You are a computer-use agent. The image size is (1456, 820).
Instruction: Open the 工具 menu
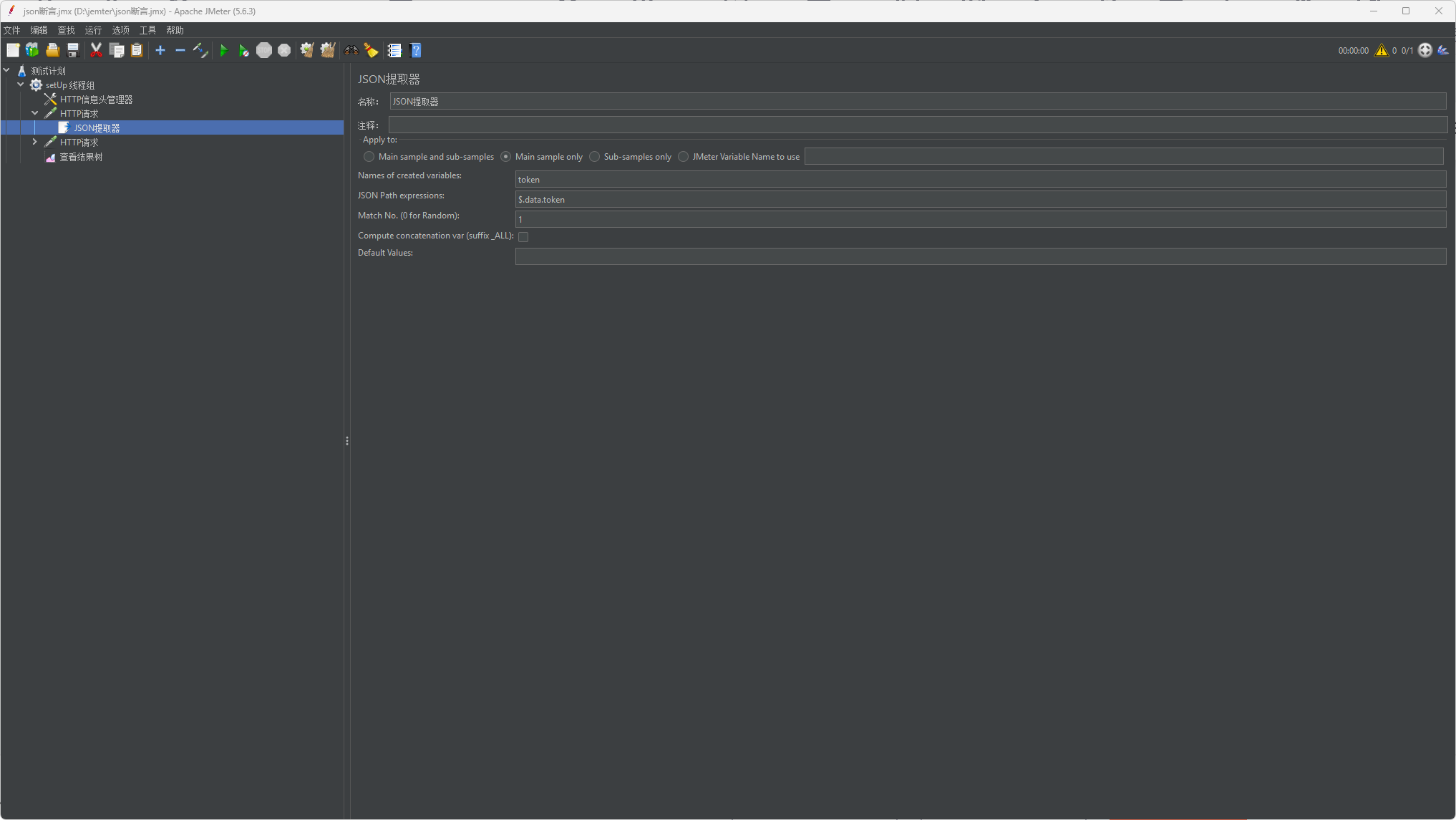click(147, 30)
